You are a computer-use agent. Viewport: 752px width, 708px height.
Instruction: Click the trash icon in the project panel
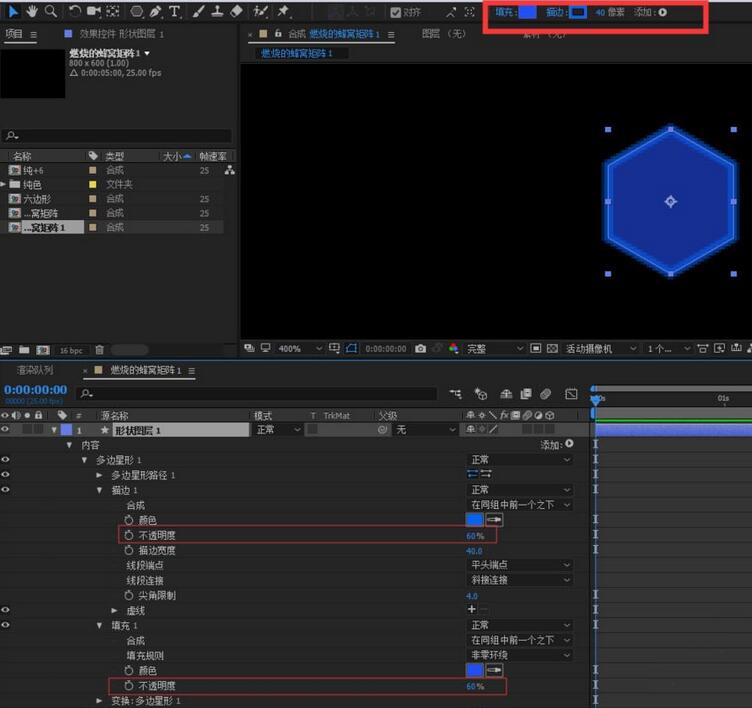(x=99, y=350)
